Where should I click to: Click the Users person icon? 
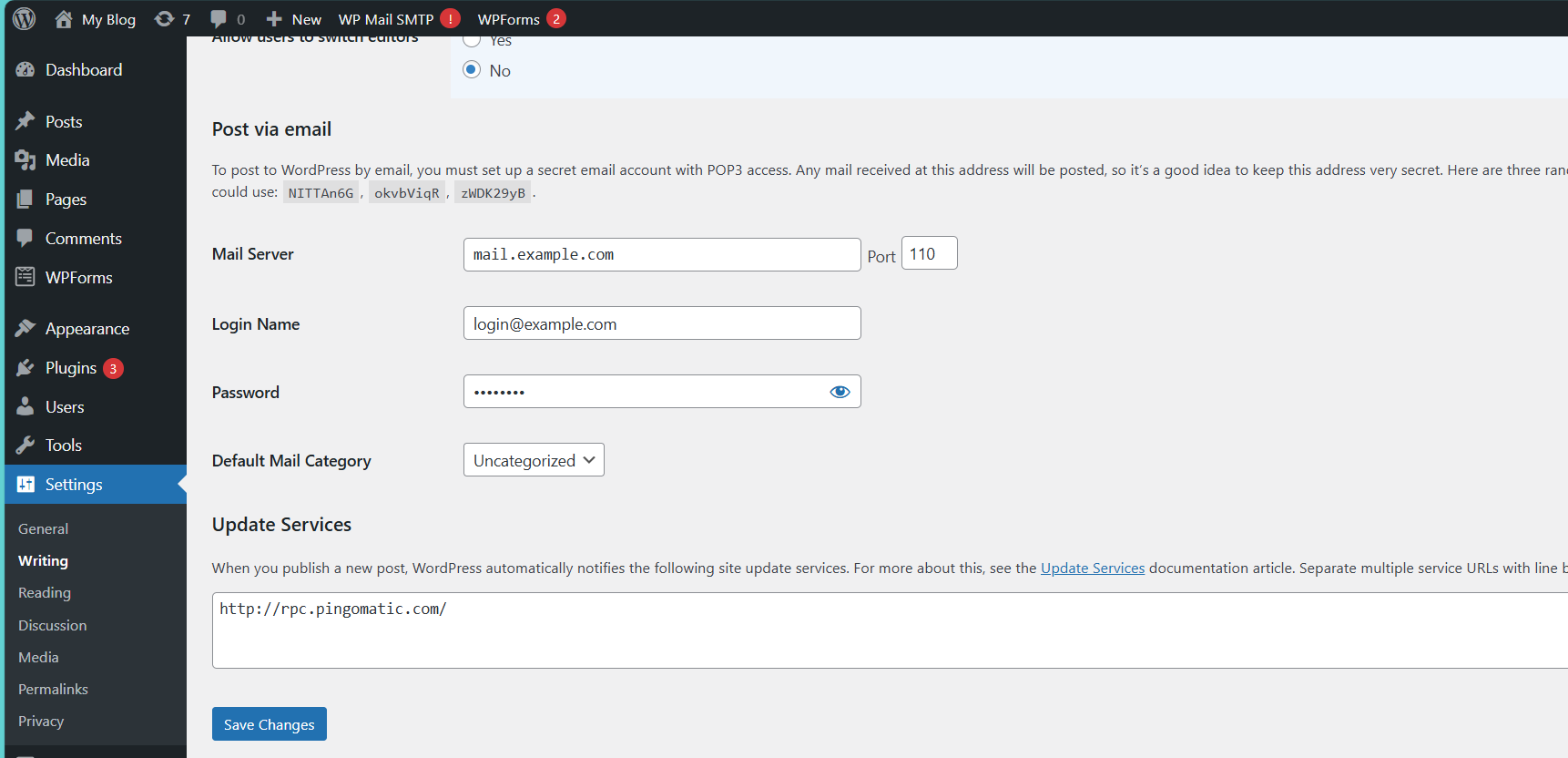(x=25, y=406)
